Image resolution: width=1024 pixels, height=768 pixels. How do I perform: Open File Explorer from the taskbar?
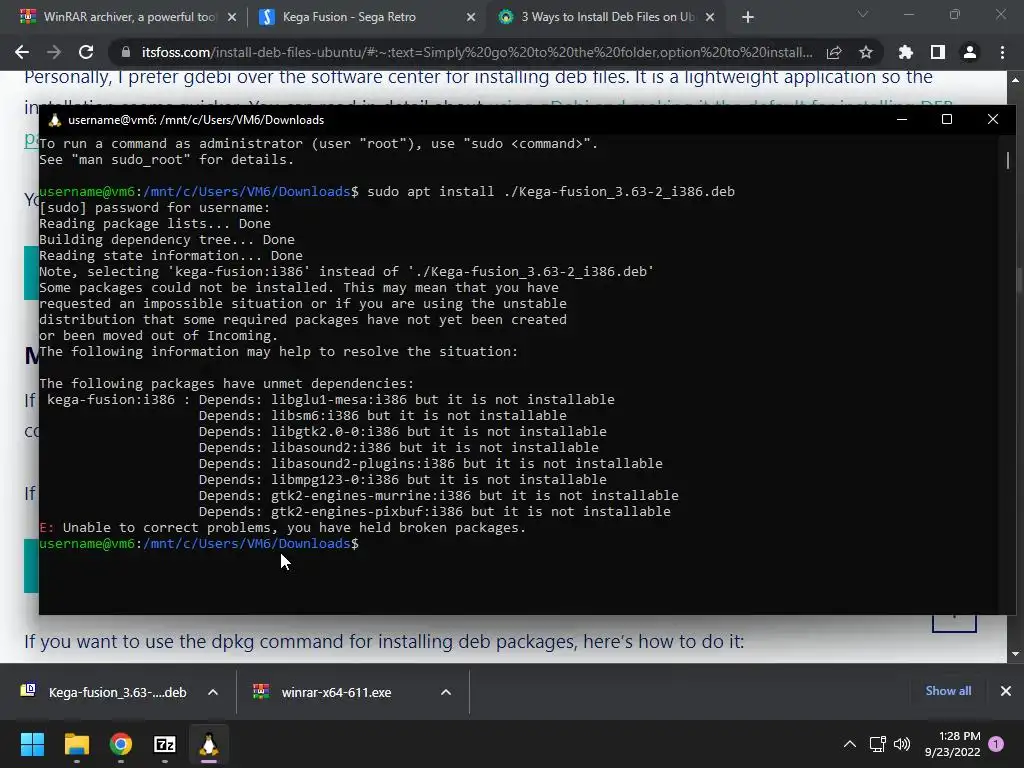[x=76, y=744]
